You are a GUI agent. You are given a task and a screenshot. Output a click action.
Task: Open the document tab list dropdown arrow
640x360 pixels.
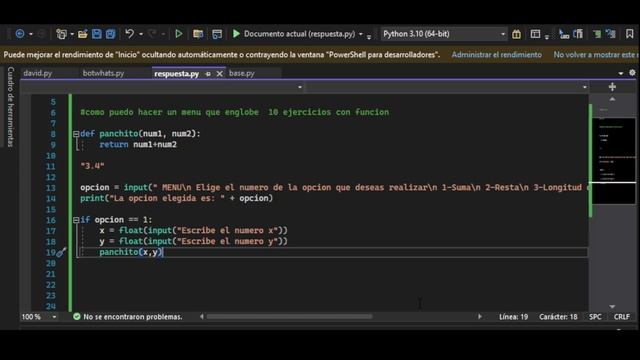(621, 73)
